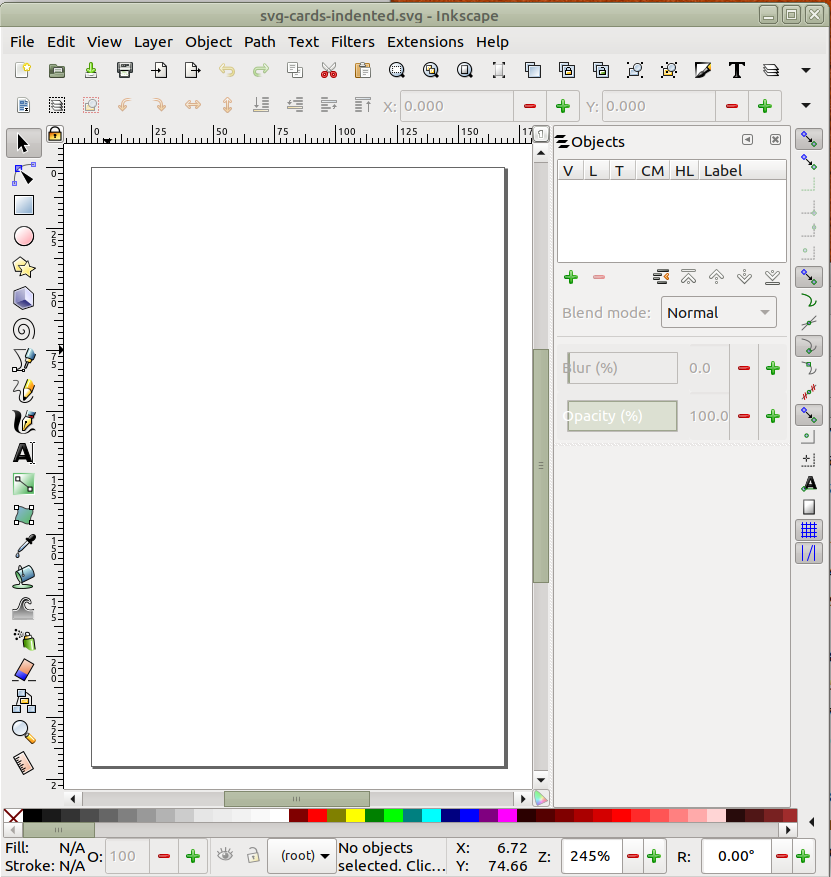The height and width of the screenshot is (877, 831).
Task: Toggle snap to guides
Action: coord(809,554)
